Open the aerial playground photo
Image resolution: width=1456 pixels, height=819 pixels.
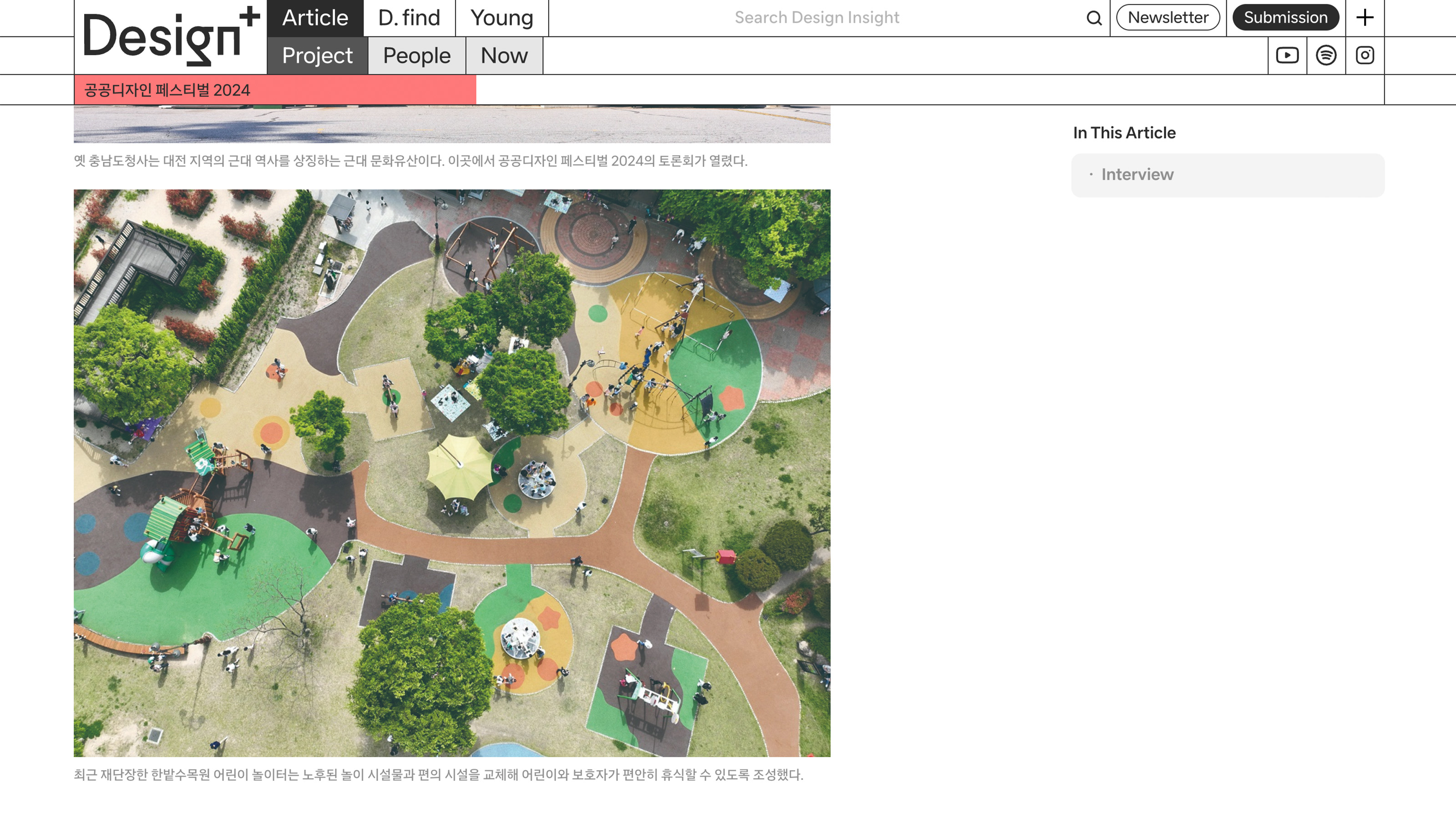(452, 473)
